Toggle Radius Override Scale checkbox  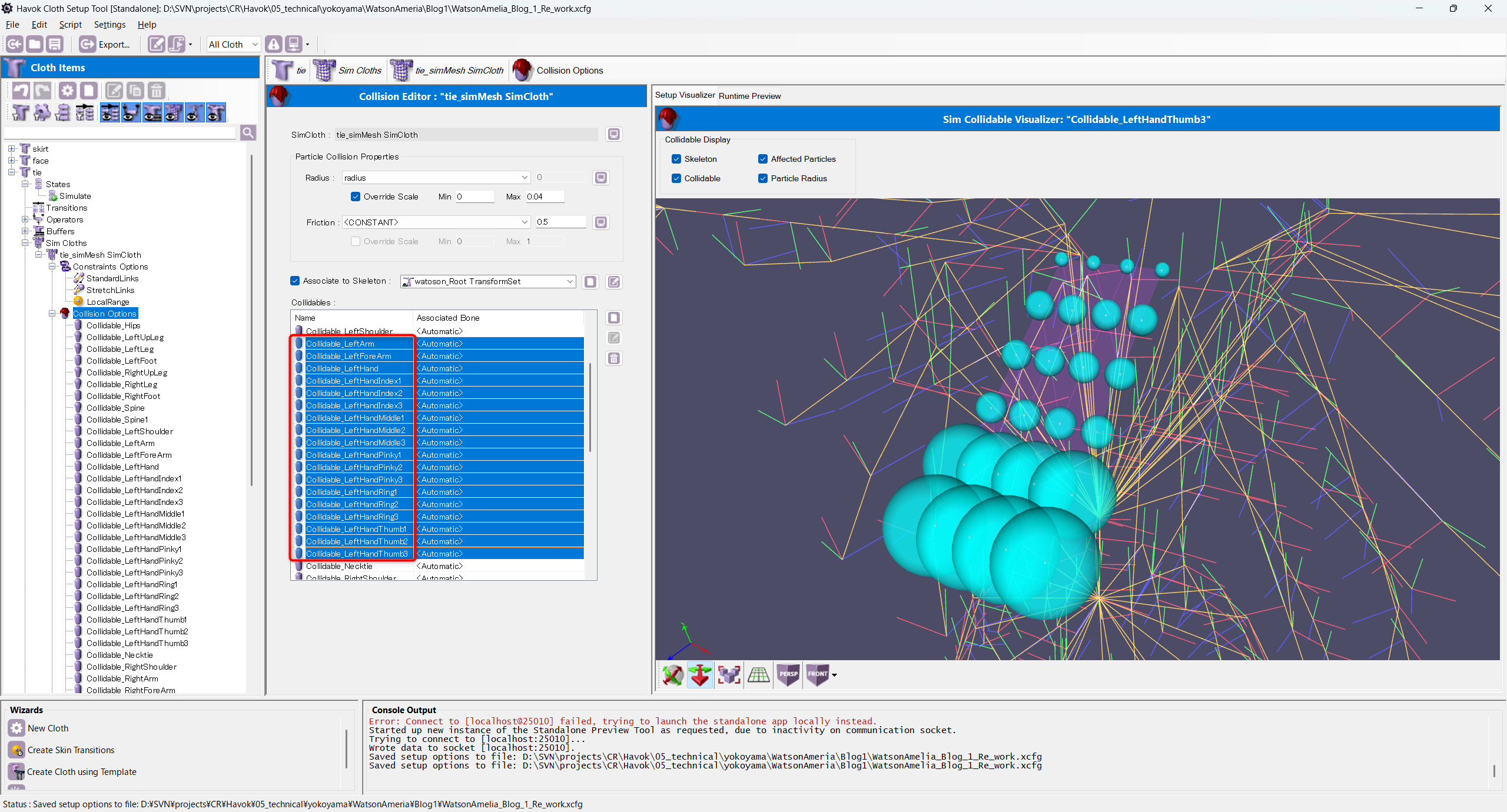click(x=356, y=197)
